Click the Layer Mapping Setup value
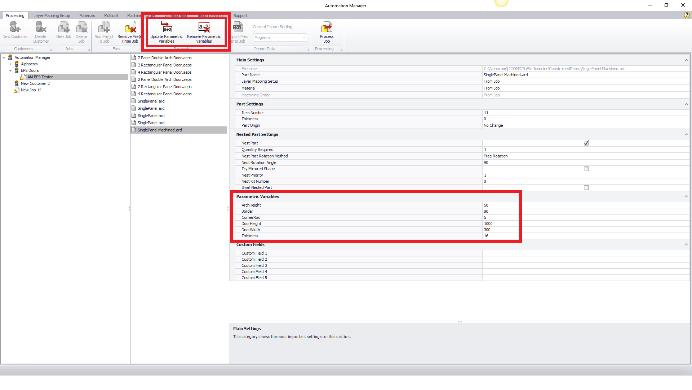Screen dimensions: 692x390 [585, 82]
